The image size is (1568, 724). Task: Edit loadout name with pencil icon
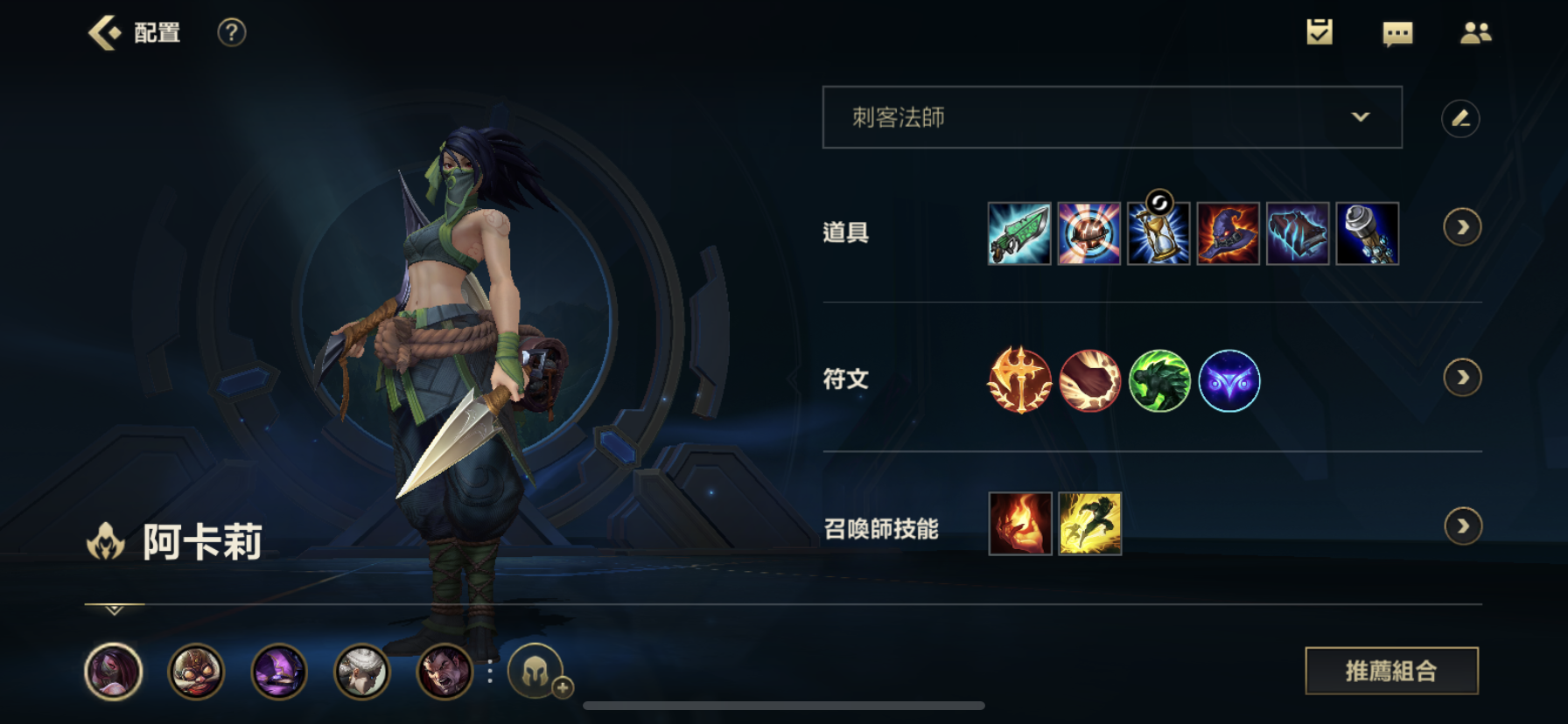tap(1460, 118)
